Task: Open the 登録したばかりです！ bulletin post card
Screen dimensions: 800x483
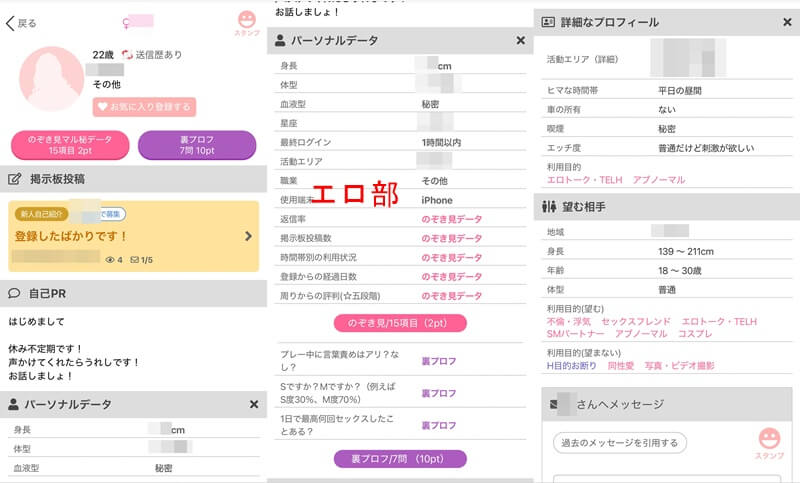Action: (x=134, y=236)
